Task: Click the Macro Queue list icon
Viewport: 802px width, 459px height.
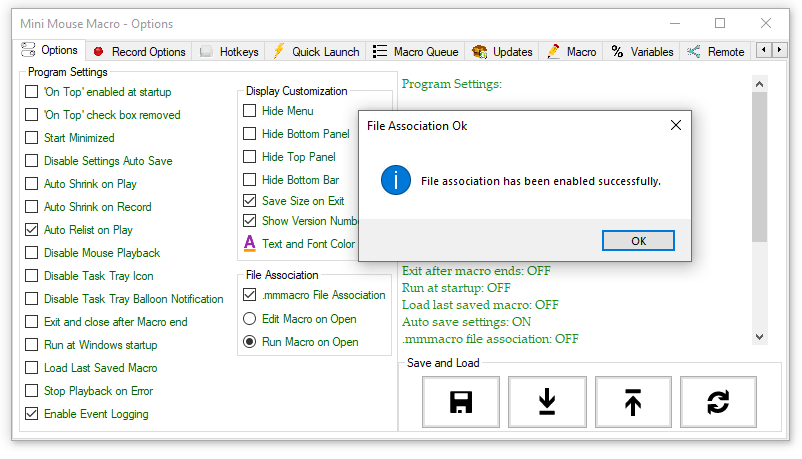Action: [x=380, y=51]
